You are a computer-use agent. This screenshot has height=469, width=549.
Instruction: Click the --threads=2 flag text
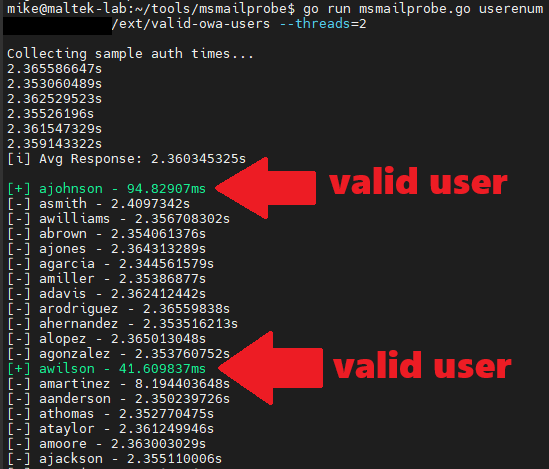[323, 24]
